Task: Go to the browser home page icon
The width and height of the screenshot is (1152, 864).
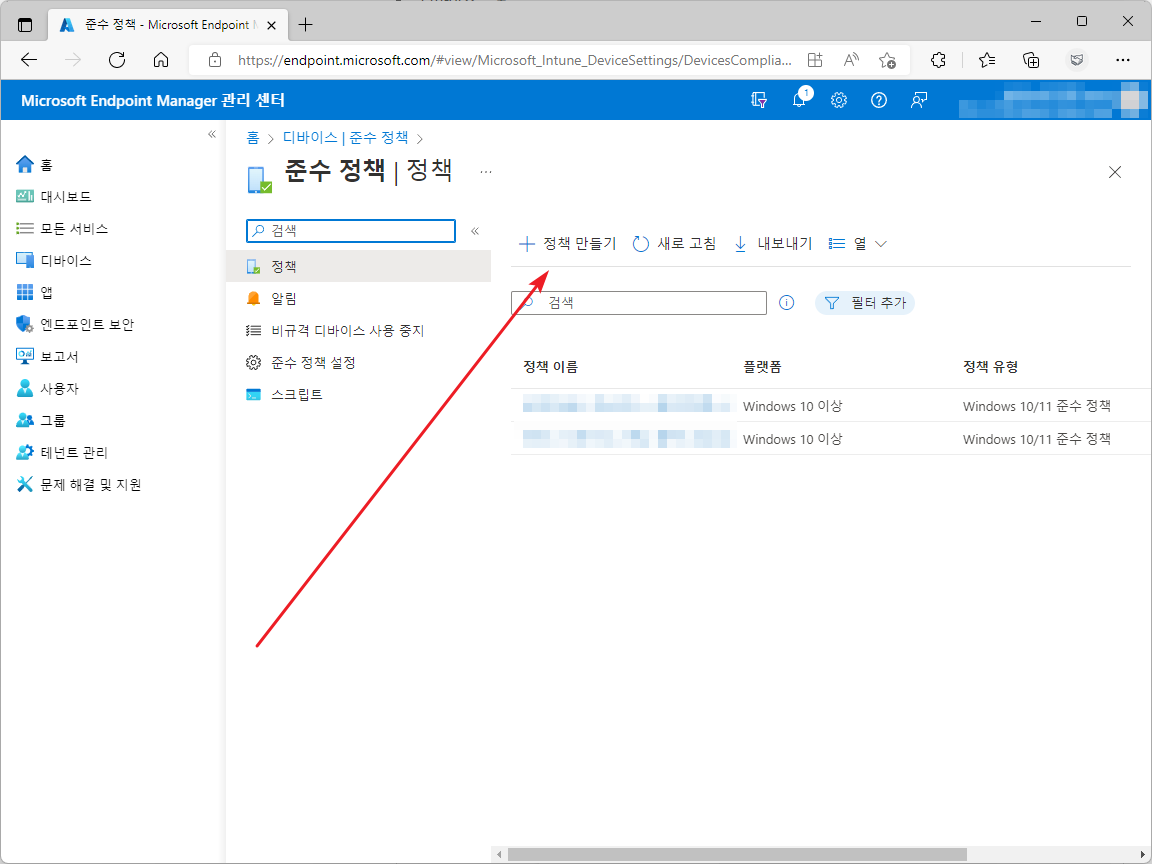Action: pyautogui.click(x=161, y=60)
